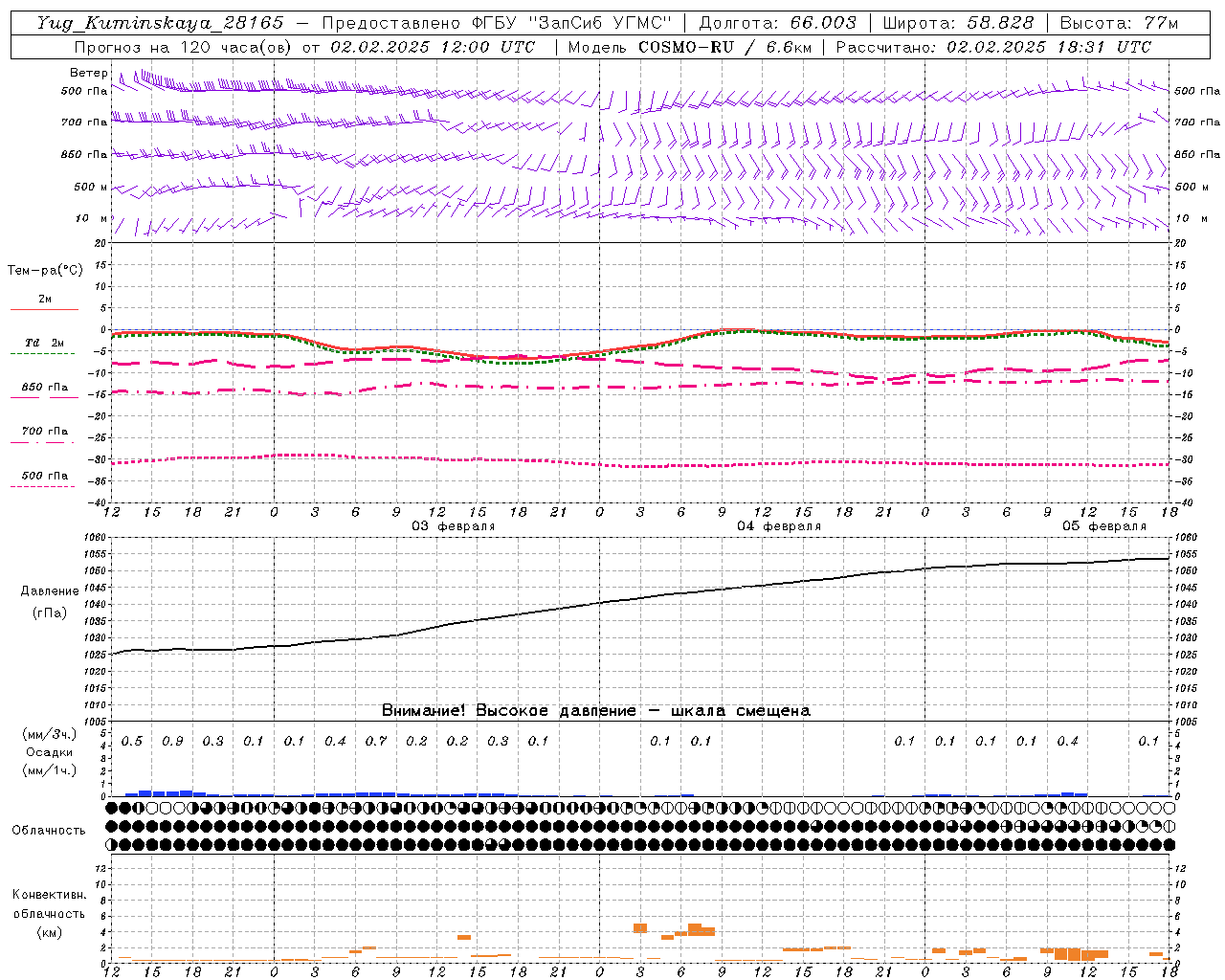1225x980 pixels.
Task: Click the date label 03 февраля
Action: point(454,526)
